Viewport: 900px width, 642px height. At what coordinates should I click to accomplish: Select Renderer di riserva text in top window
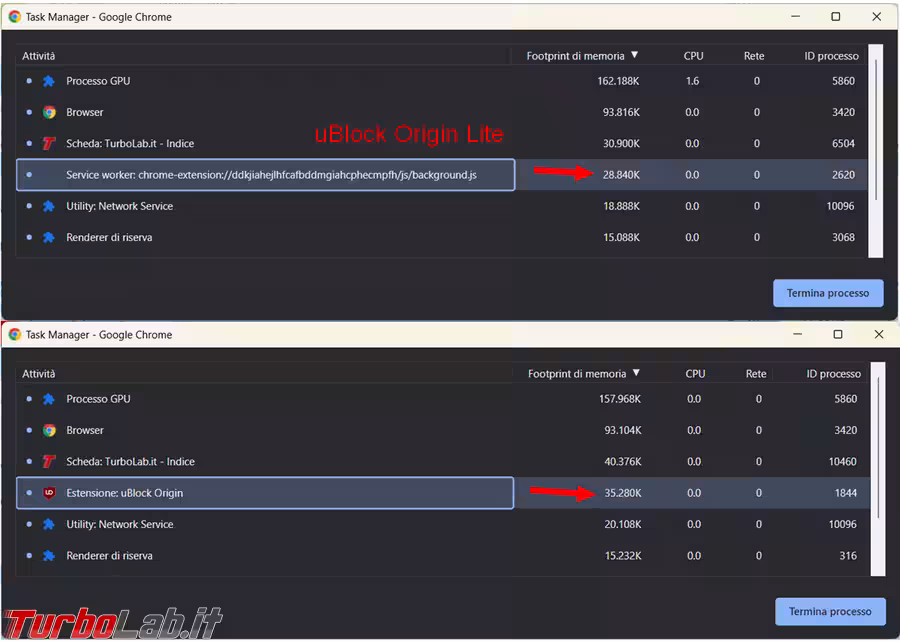pos(109,237)
